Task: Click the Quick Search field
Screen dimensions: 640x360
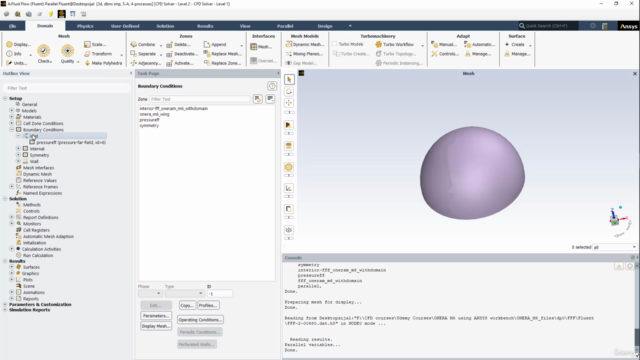Action: tap(548, 26)
